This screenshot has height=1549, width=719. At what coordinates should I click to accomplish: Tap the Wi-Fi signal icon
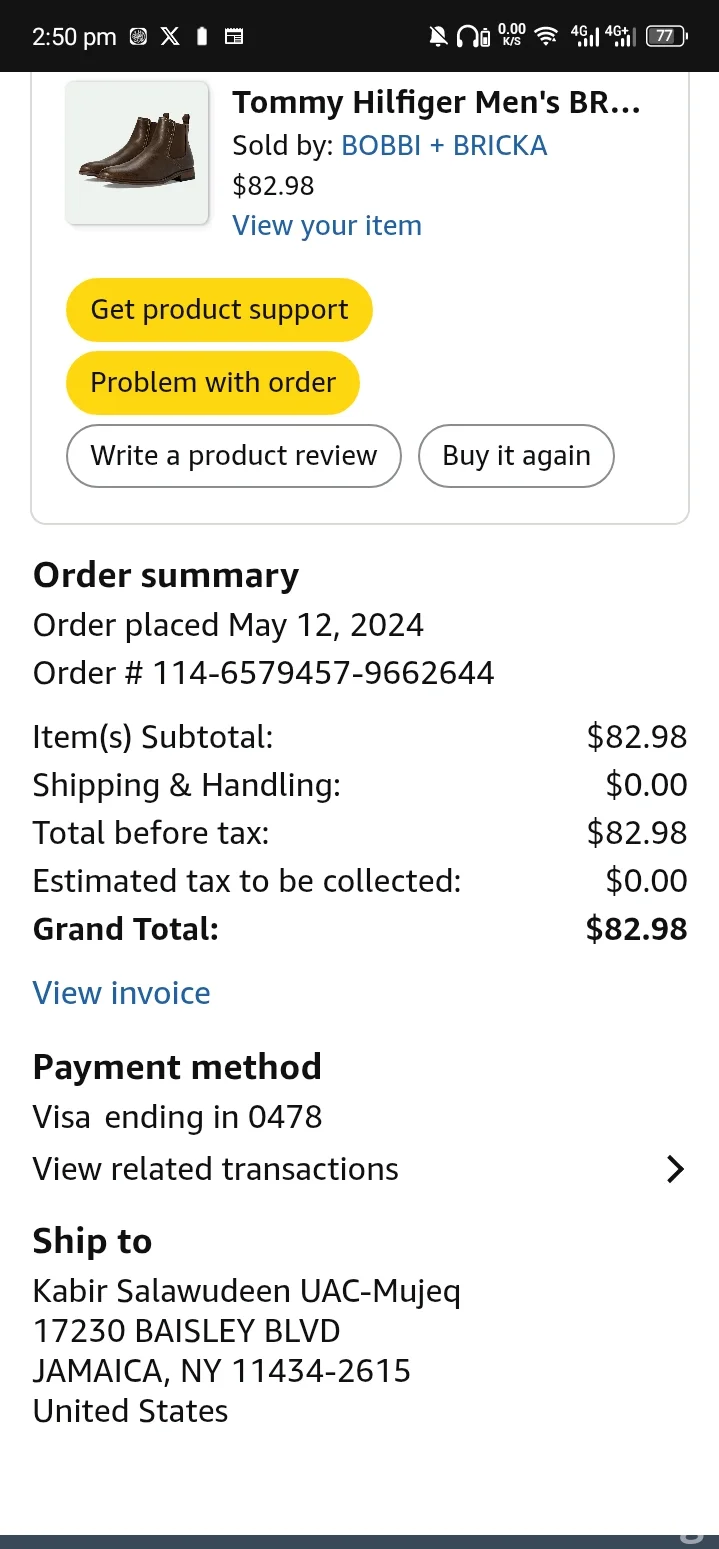545,37
